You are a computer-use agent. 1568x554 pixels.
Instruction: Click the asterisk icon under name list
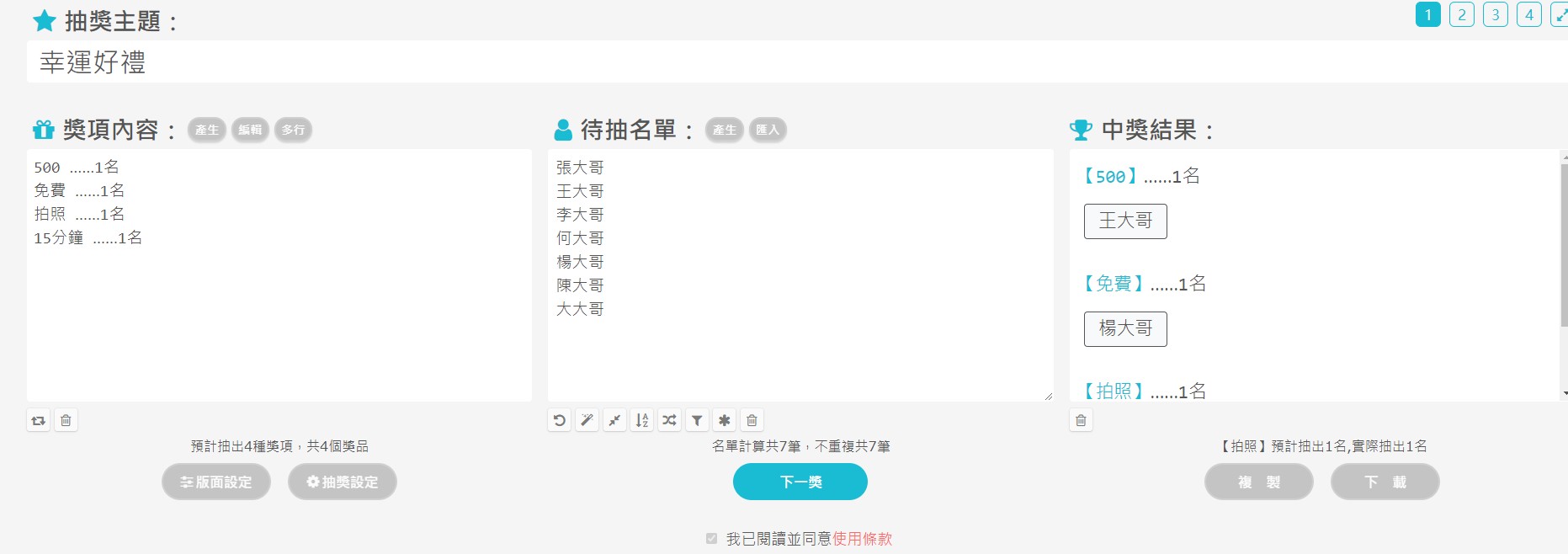(724, 420)
